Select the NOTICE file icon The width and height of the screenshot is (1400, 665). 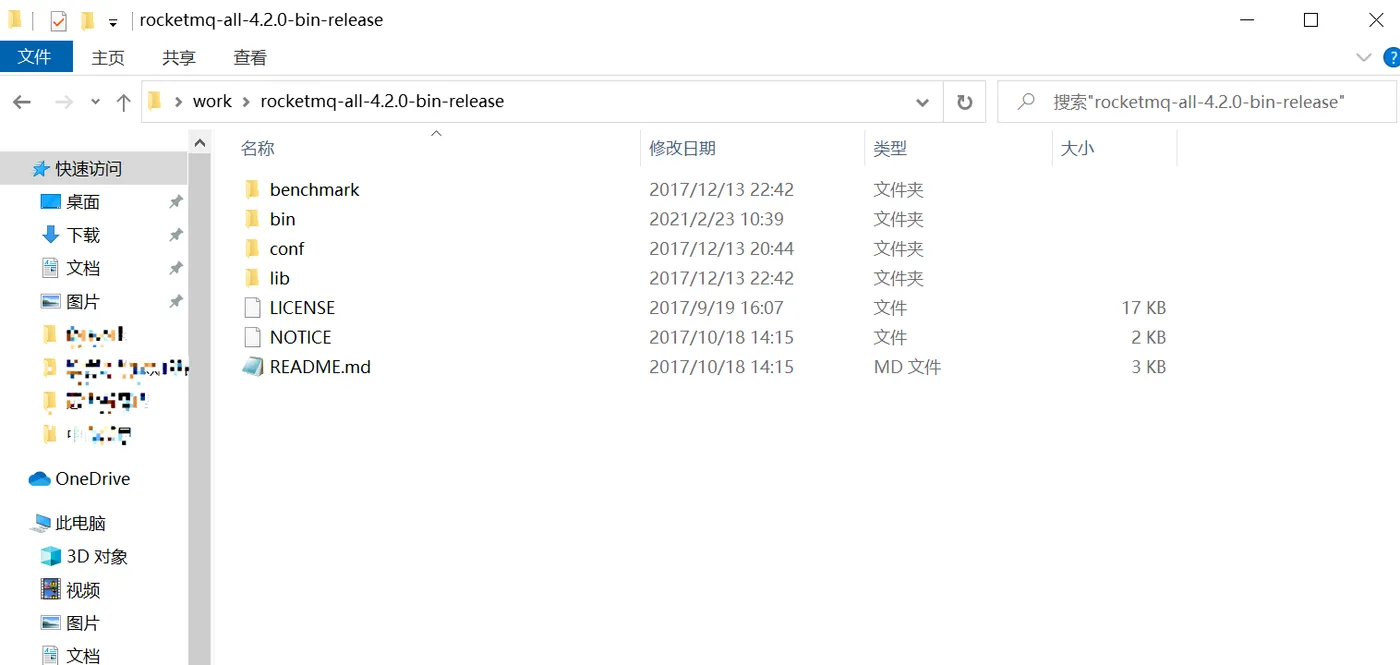coord(252,337)
